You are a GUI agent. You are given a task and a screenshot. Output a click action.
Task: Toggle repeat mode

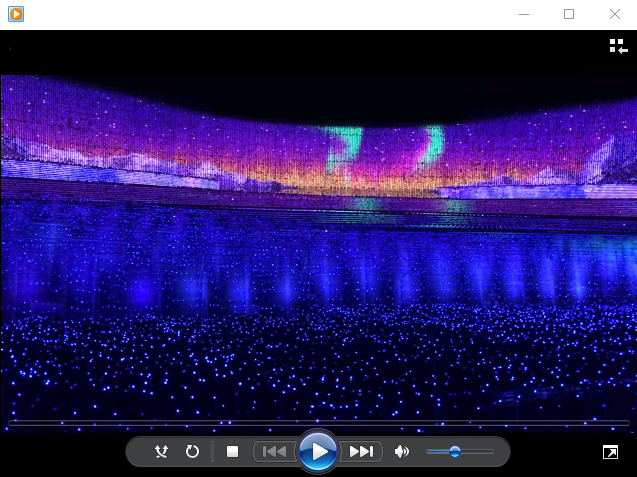(192, 451)
